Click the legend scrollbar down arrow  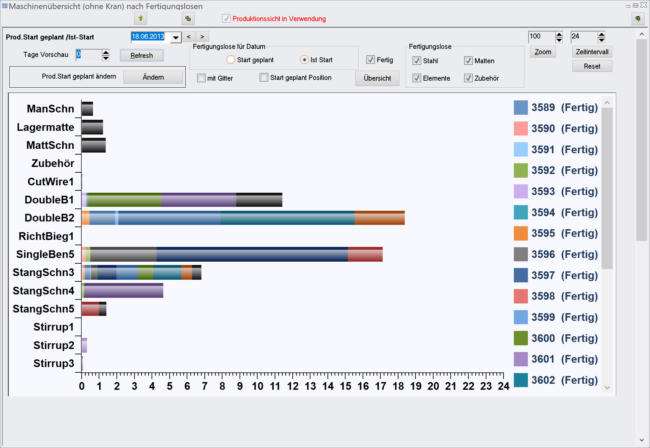pos(605,385)
